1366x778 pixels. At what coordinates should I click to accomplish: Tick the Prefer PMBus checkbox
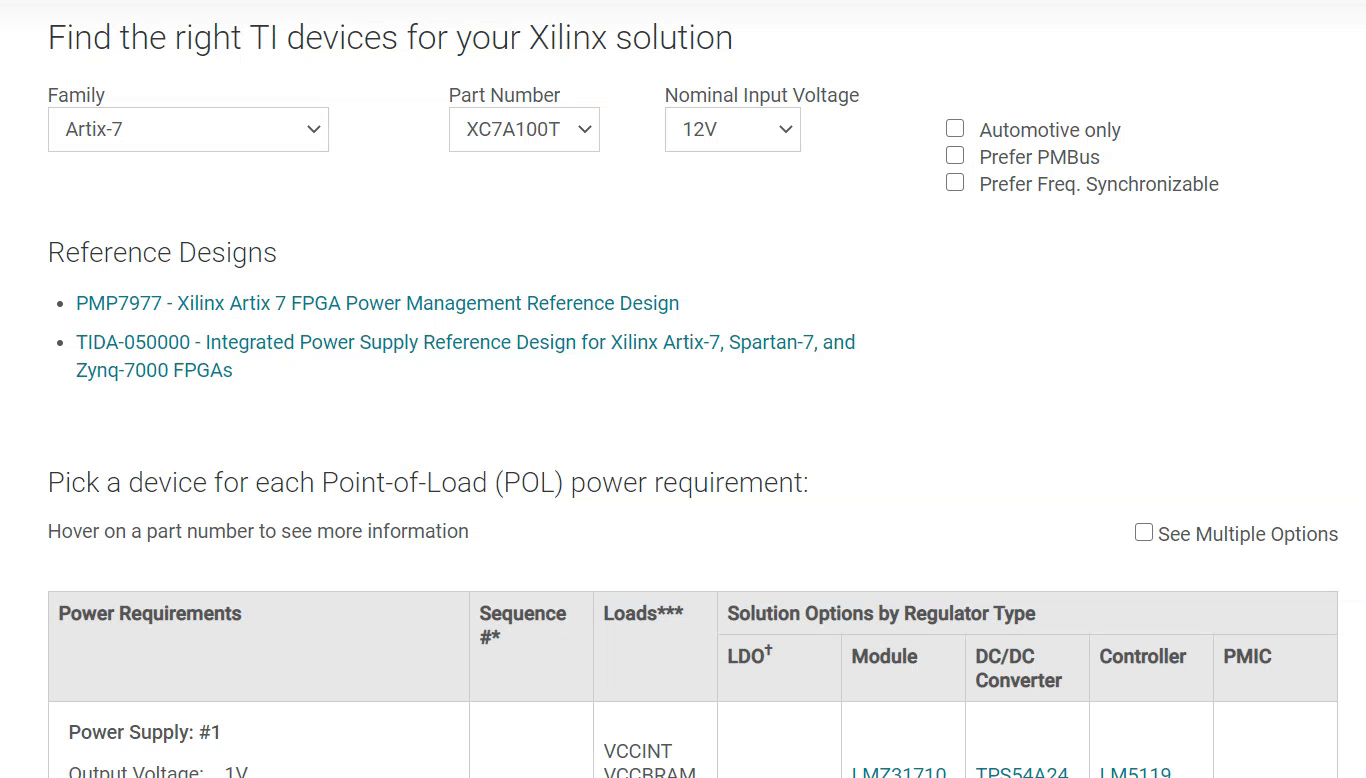(x=955, y=155)
